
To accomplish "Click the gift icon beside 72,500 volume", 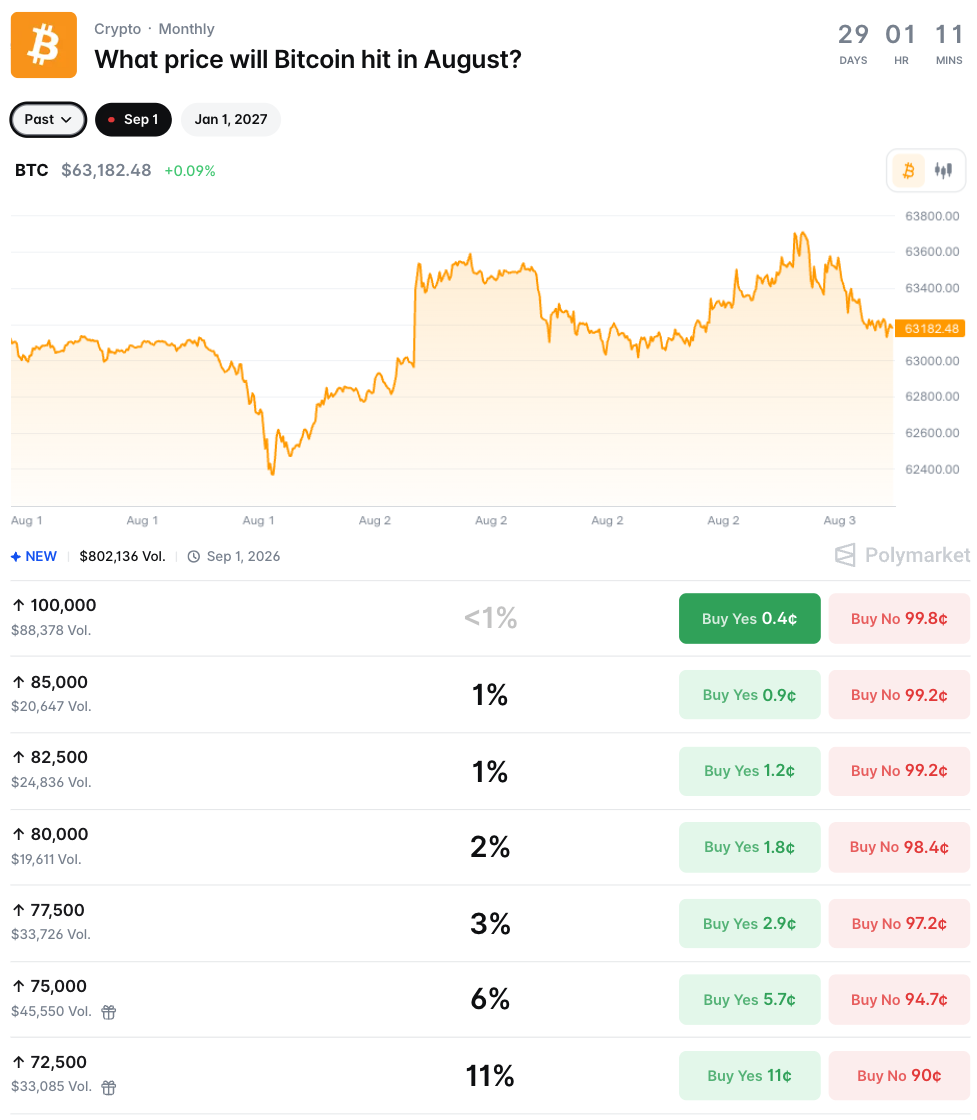I will (109, 1087).
